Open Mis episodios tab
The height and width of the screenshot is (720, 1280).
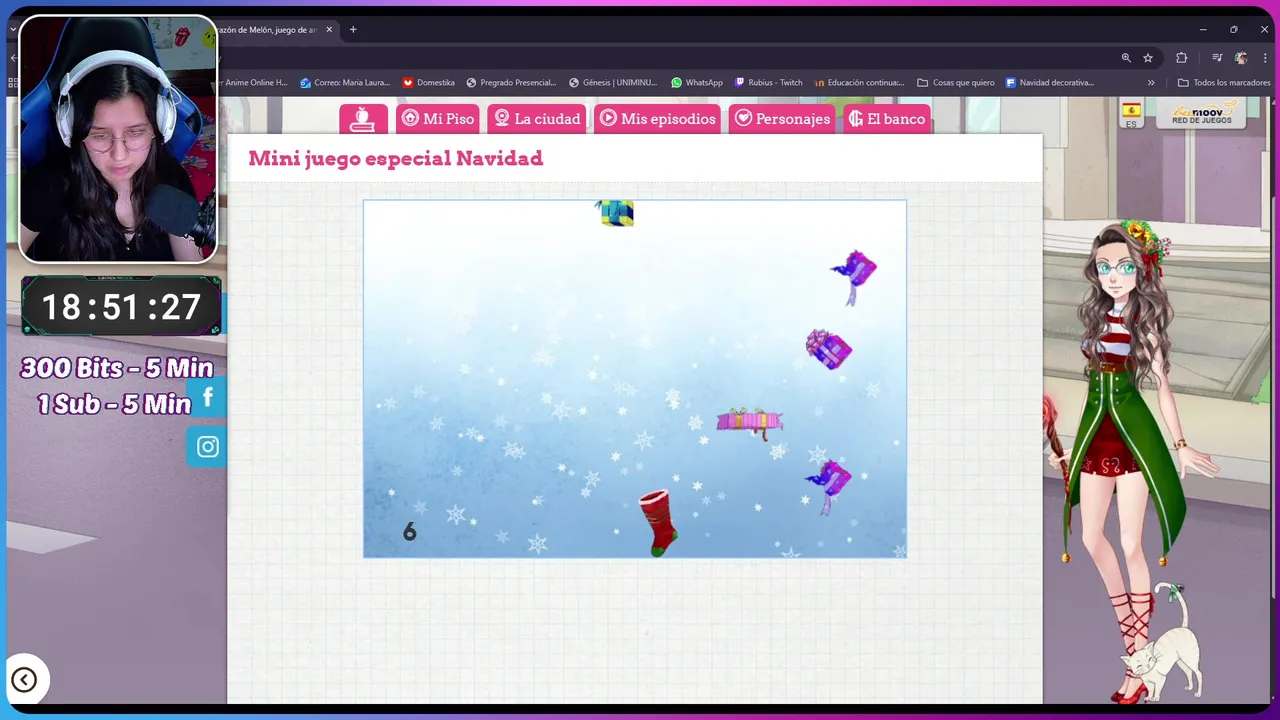click(x=657, y=119)
